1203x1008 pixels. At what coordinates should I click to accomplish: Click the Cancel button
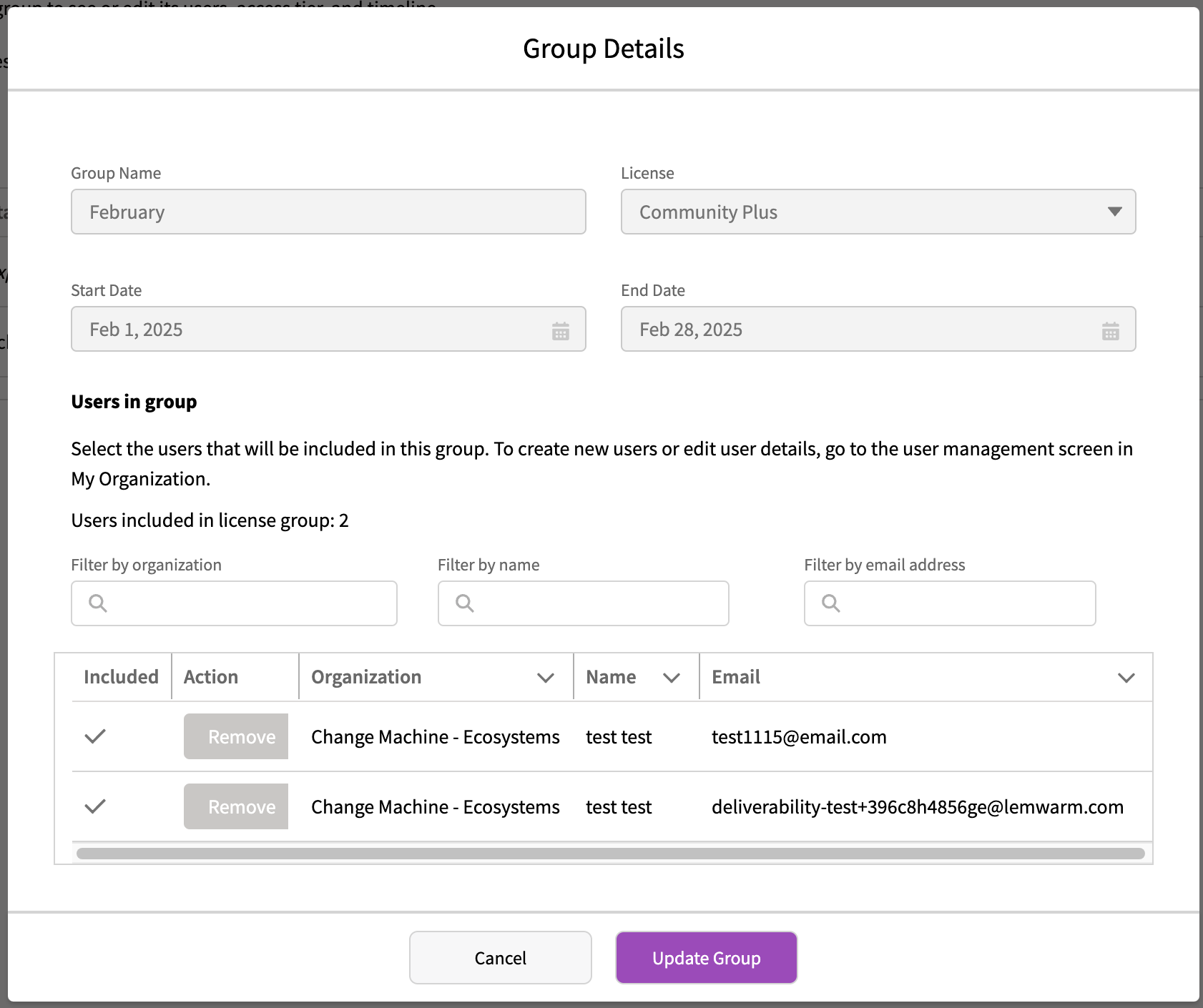[x=500, y=957]
